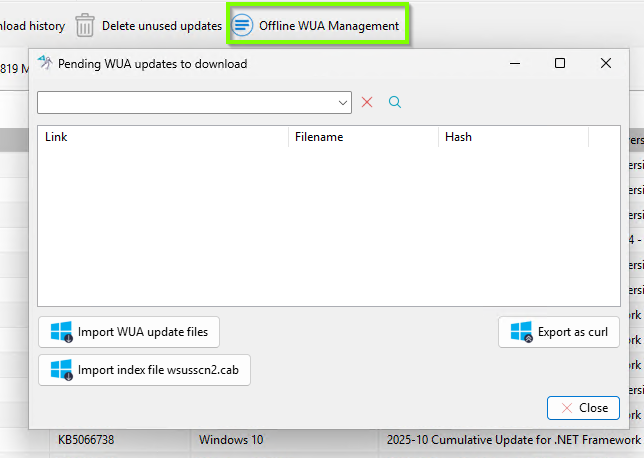Sort by the Filename column header
The width and height of the screenshot is (644, 458).
tap(363, 137)
